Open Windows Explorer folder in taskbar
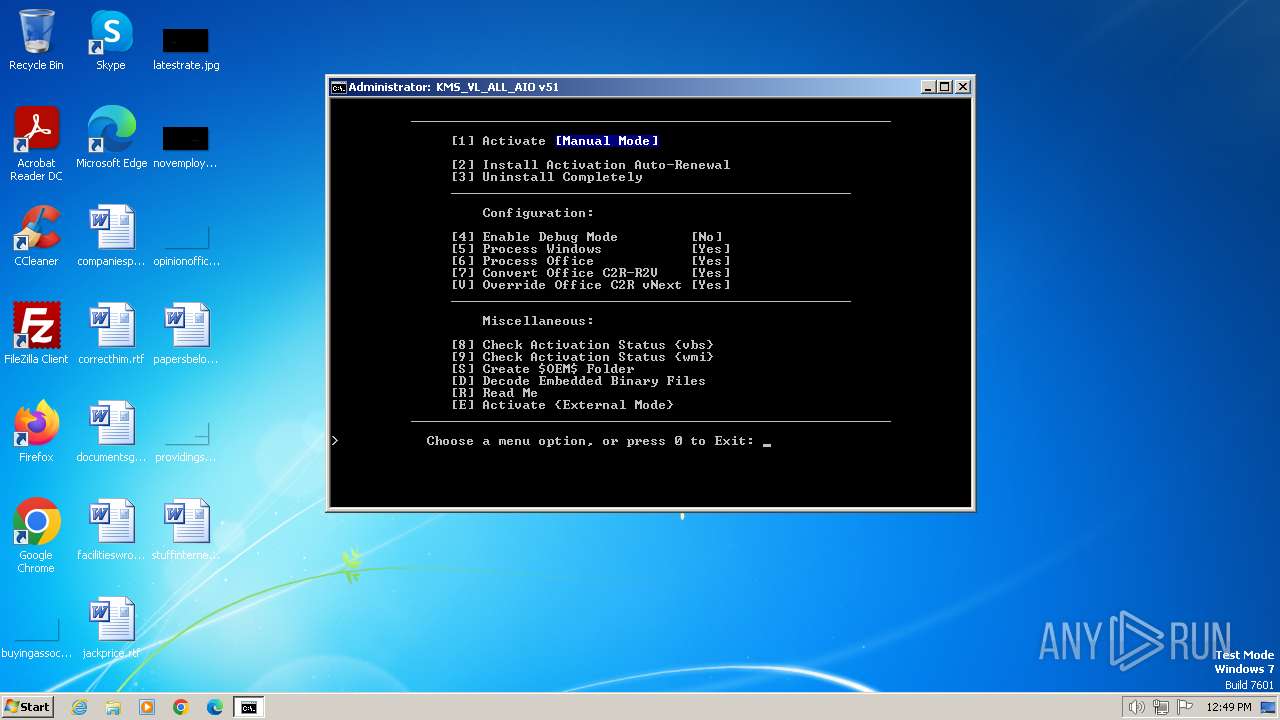1280x720 pixels. [x=113, y=707]
